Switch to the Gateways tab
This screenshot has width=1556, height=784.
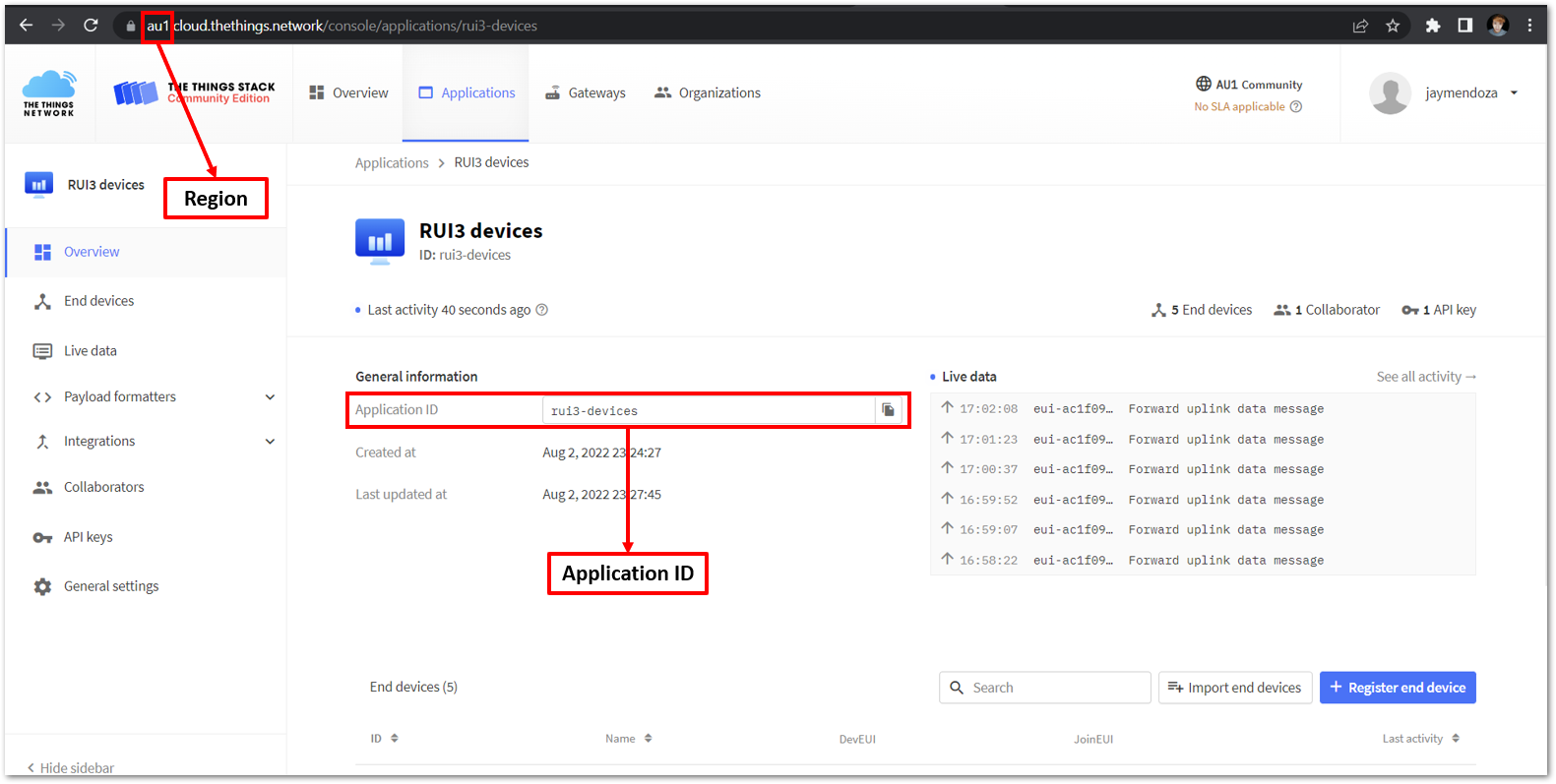pyautogui.click(x=586, y=93)
